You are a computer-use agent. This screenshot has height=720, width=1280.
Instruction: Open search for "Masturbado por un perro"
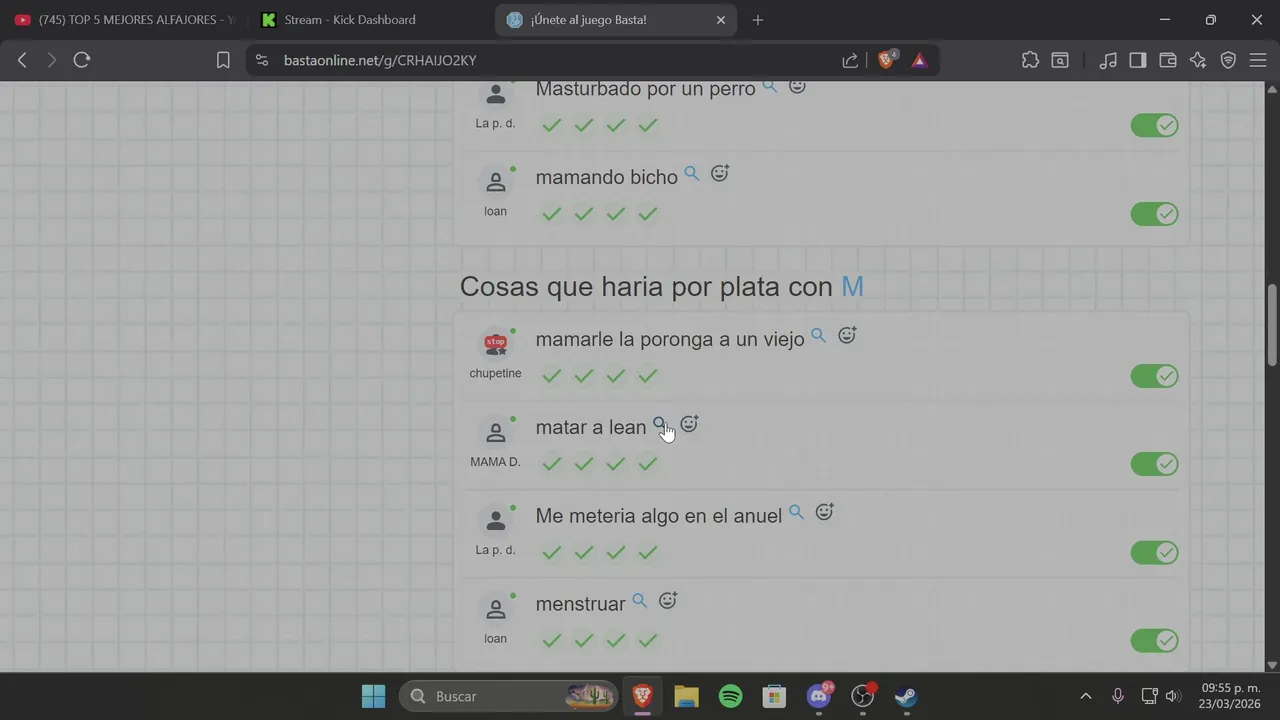click(x=770, y=86)
